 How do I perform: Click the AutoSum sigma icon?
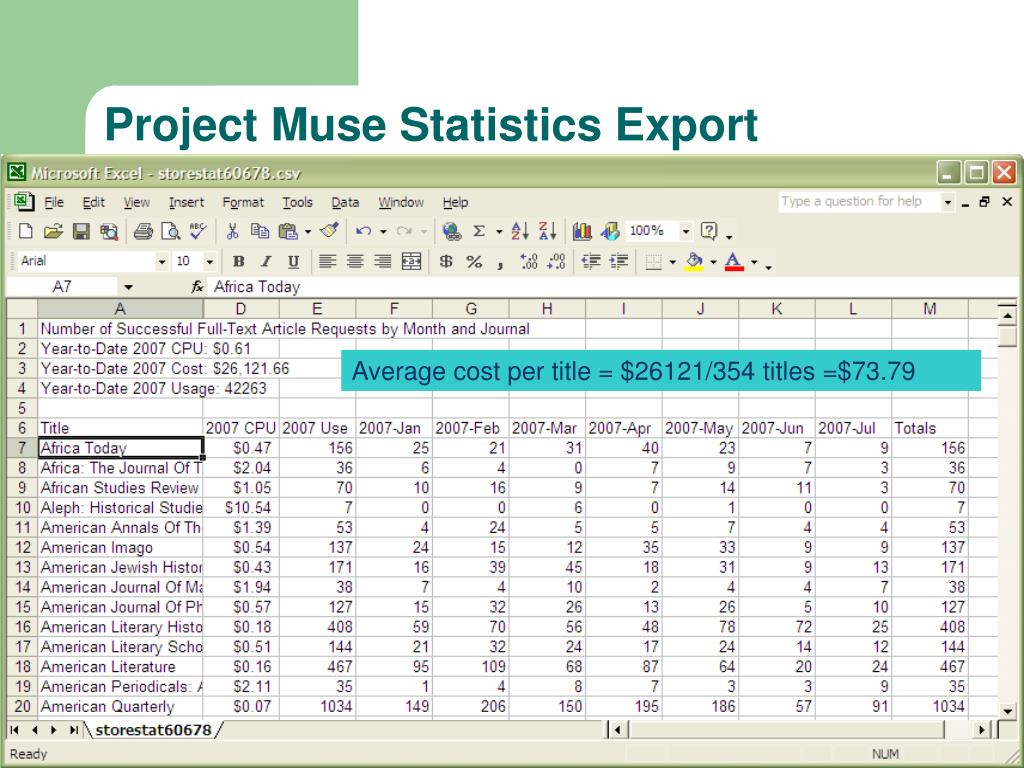point(479,231)
